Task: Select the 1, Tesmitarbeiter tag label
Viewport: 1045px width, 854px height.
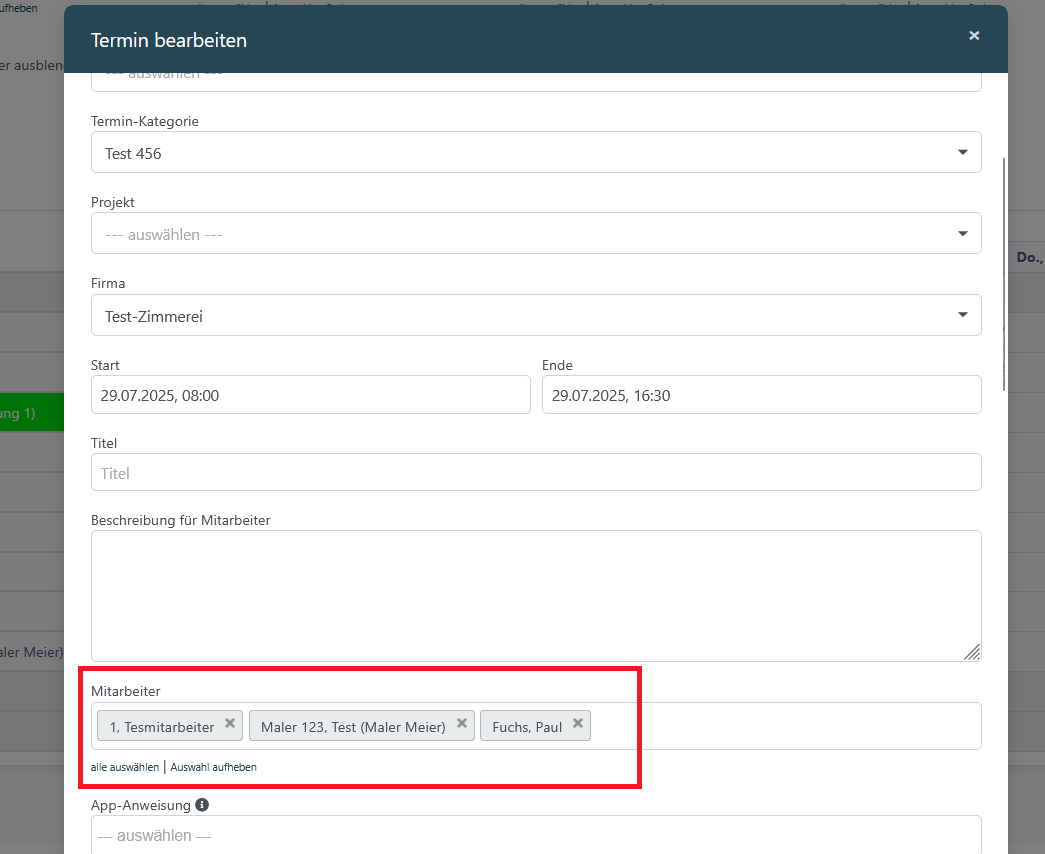Action: click(162, 727)
